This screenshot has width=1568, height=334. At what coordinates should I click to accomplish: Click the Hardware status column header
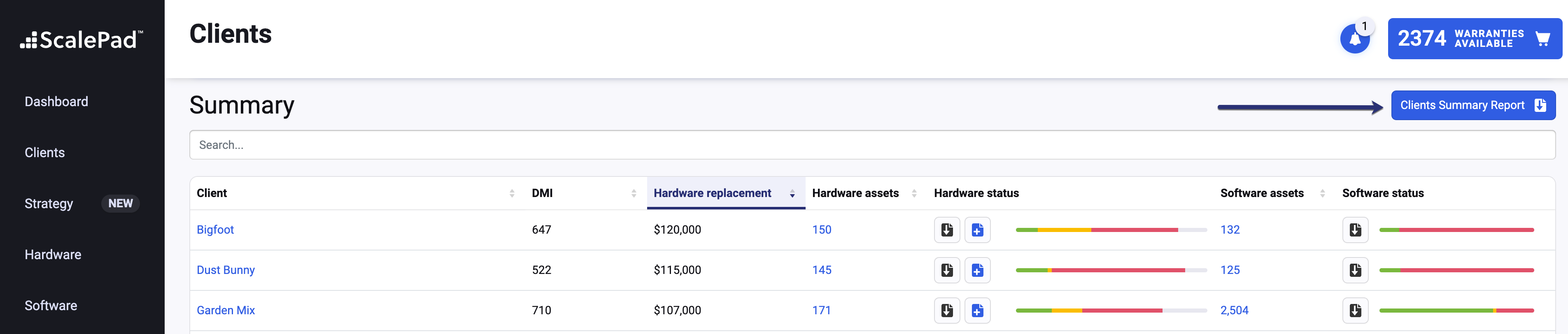(976, 193)
